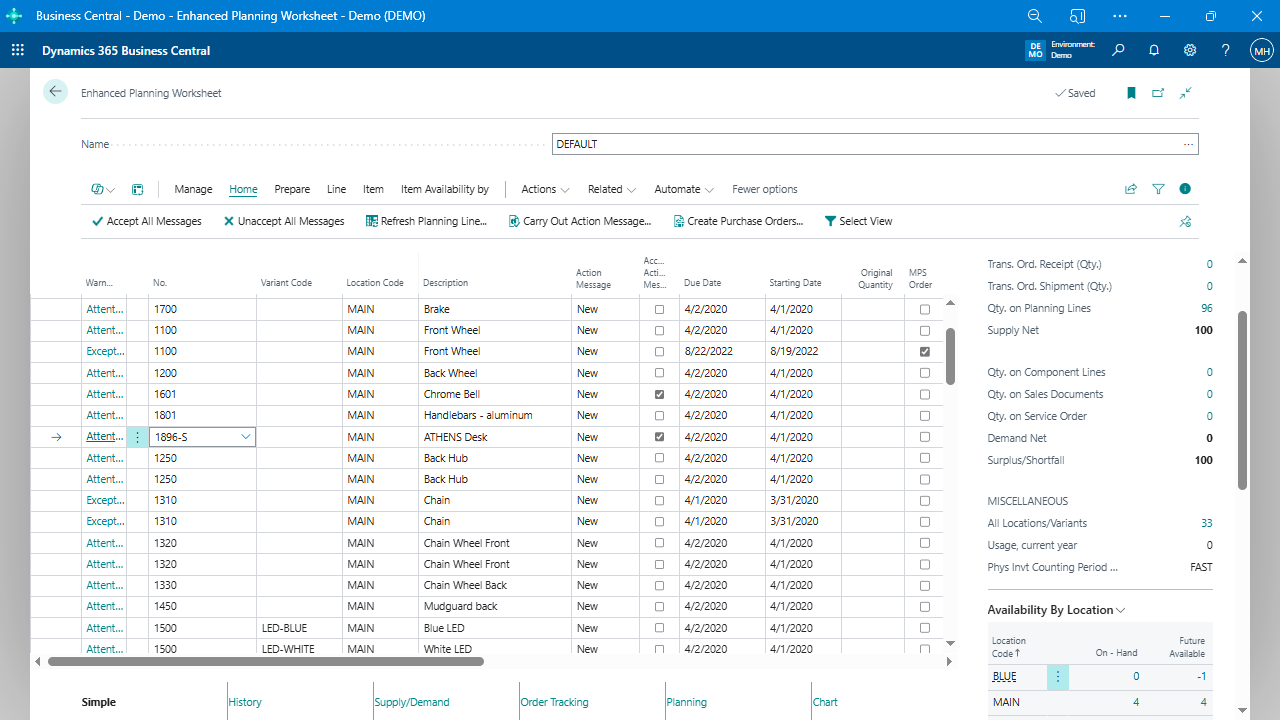Click the Share icon above the list

pos(1130,189)
